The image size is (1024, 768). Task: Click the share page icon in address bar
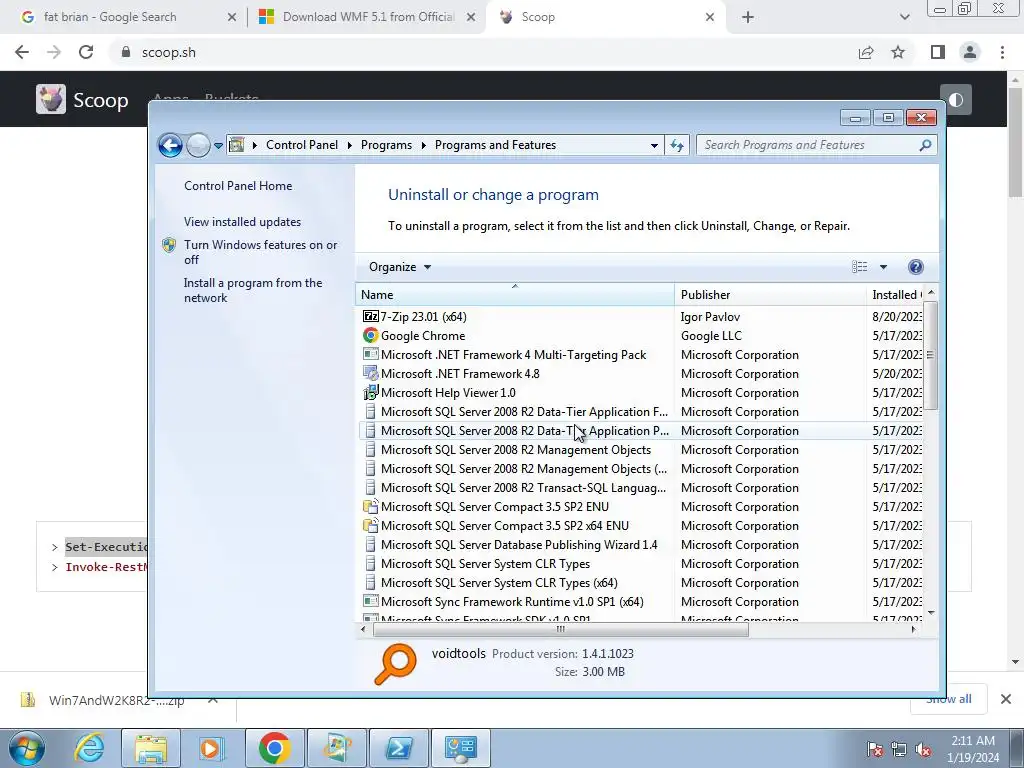[866, 52]
